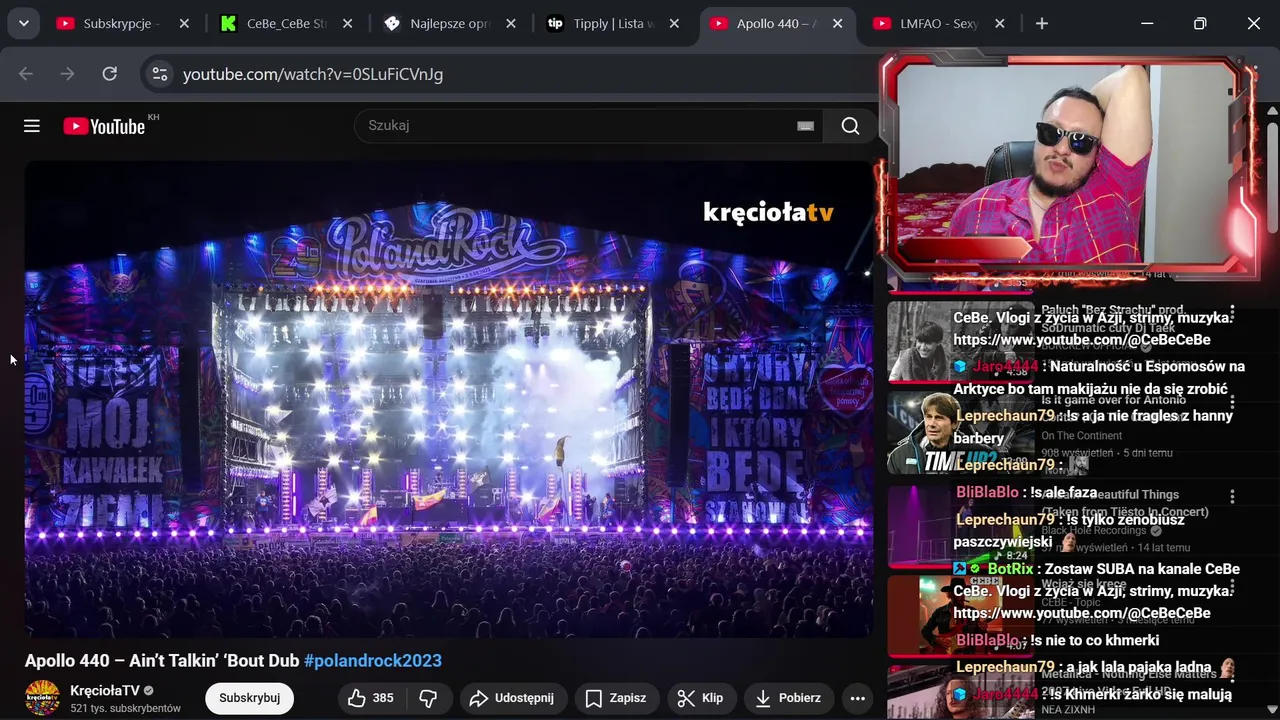The image size is (1280, 720).
Task: Expand the tab search dropdown arrow
Action: click(23, 23)
